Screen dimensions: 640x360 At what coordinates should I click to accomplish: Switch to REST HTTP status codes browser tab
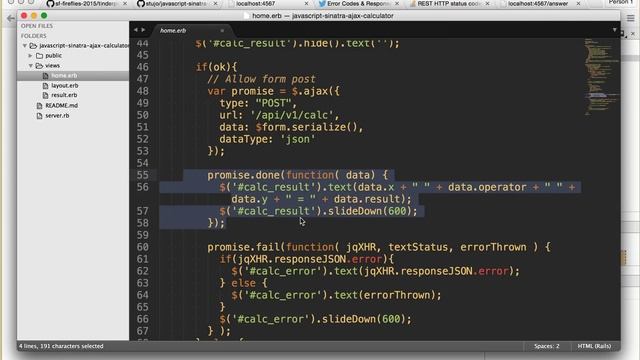click(x=449, y=4)
